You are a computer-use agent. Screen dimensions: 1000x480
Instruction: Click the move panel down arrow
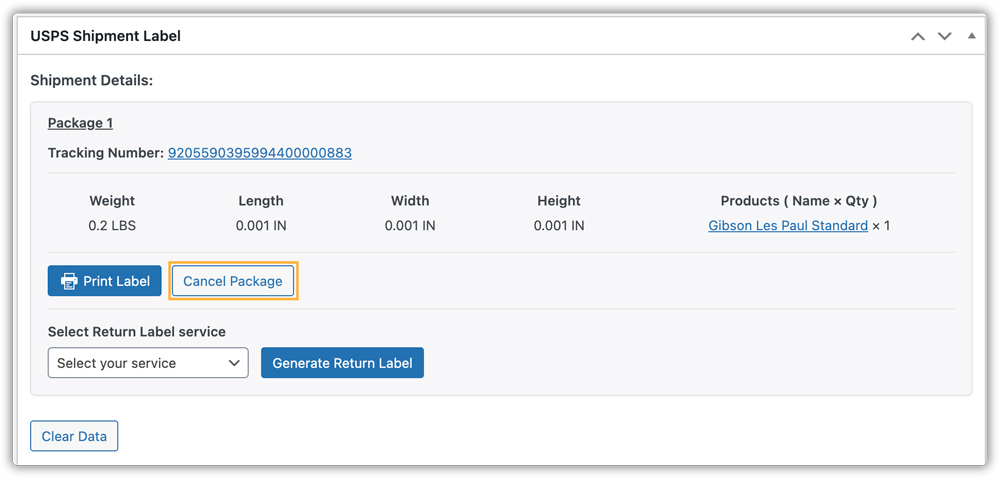944,36
